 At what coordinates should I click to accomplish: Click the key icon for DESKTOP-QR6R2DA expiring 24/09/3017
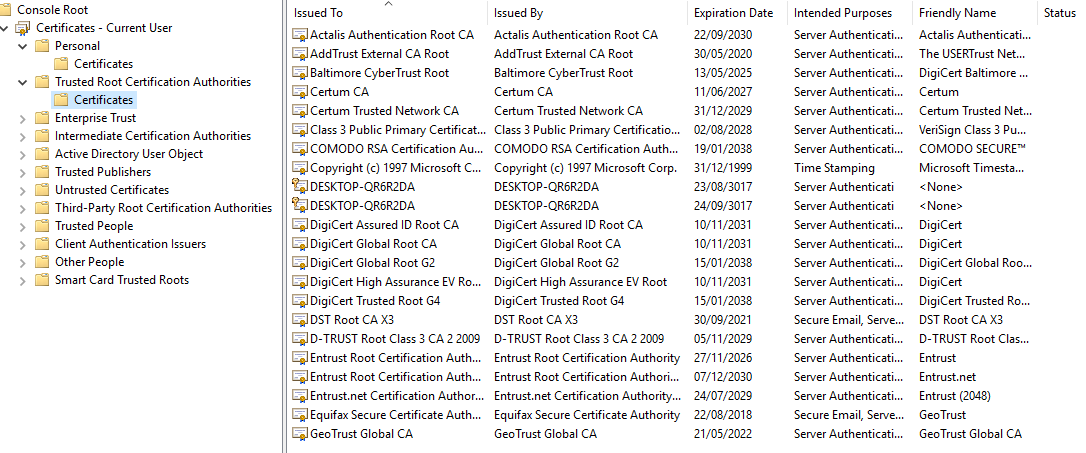[x=300, y=206]
